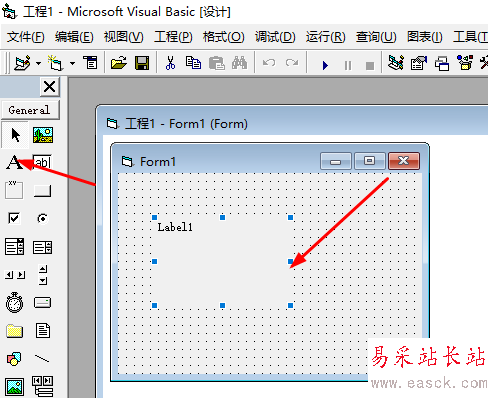Click the Cut scissors icon

tap(170, 63)
